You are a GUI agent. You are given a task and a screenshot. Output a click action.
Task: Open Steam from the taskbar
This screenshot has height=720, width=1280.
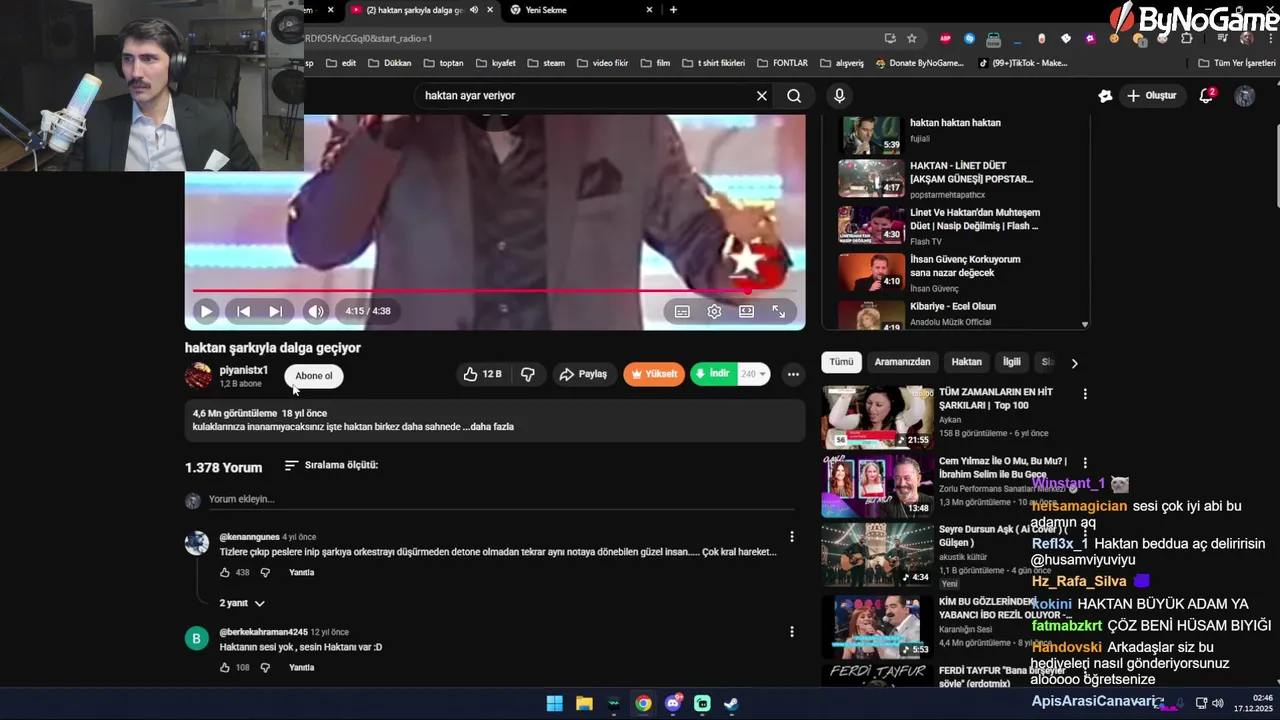pos(731,703)
